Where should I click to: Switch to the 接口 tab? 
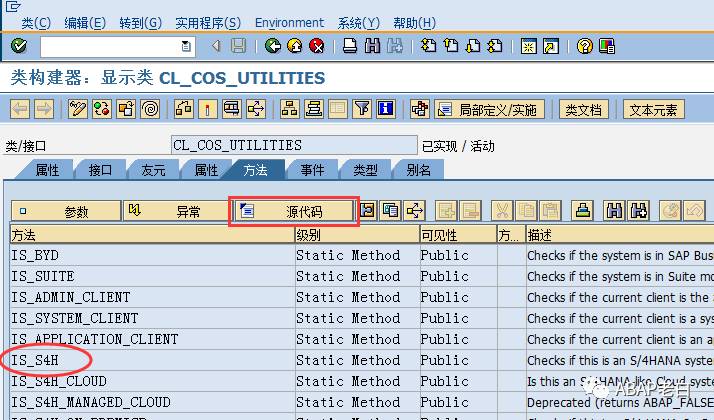(100, 170)
